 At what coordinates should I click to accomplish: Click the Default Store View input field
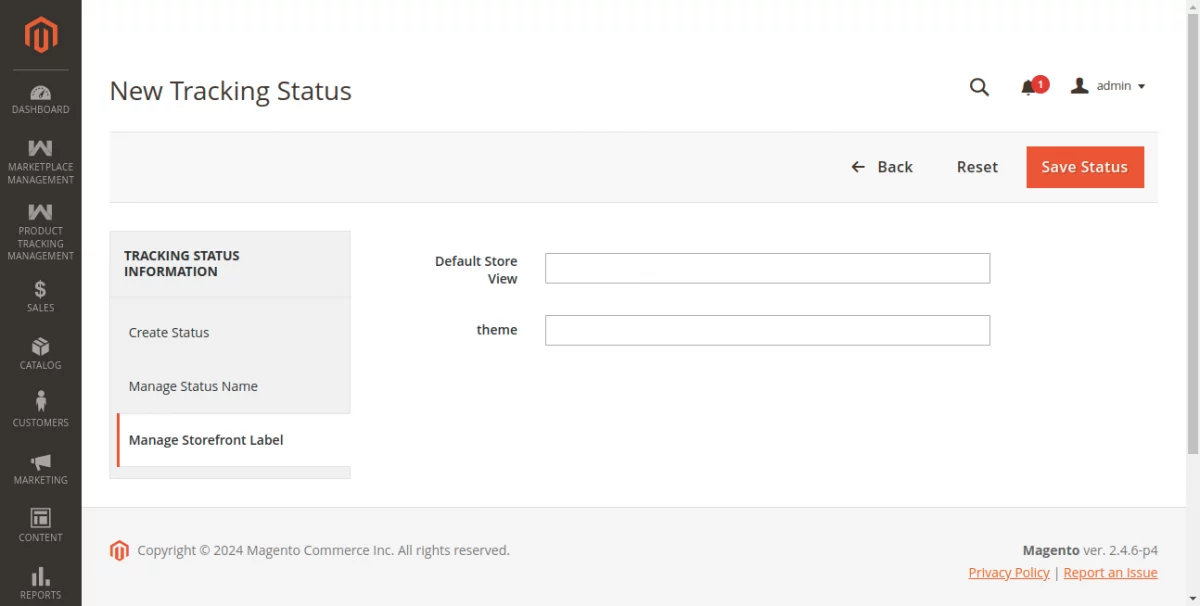click(766, 267)
